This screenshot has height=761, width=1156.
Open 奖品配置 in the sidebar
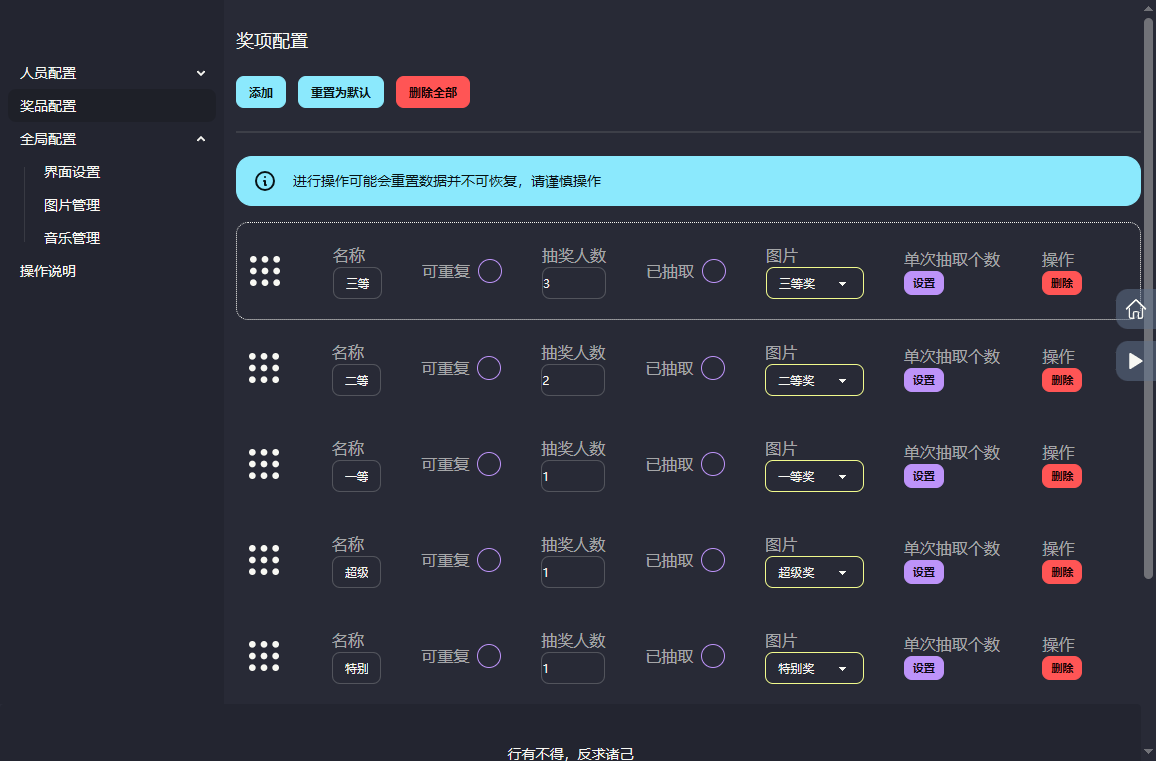112,105
